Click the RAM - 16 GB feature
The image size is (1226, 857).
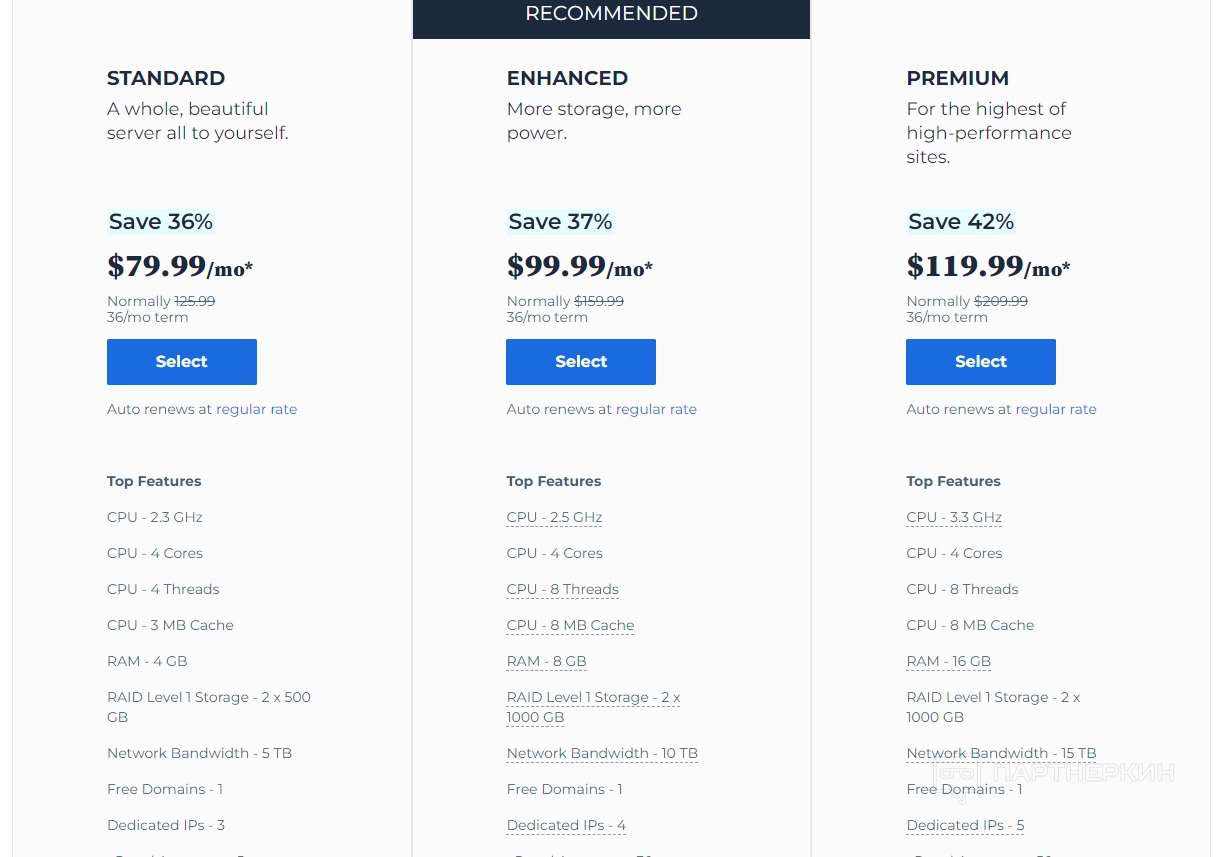tap(948, 661)
